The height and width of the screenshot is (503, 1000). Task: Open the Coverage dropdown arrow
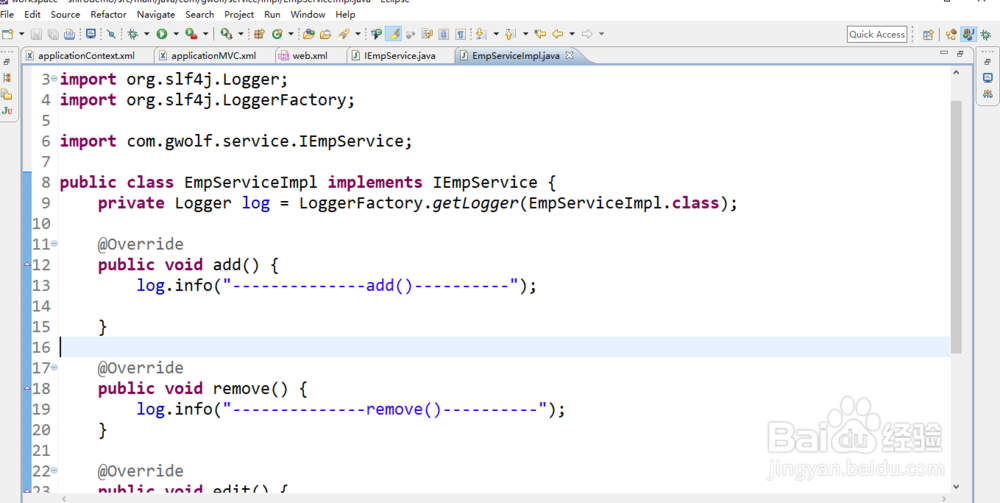[240, 34]
